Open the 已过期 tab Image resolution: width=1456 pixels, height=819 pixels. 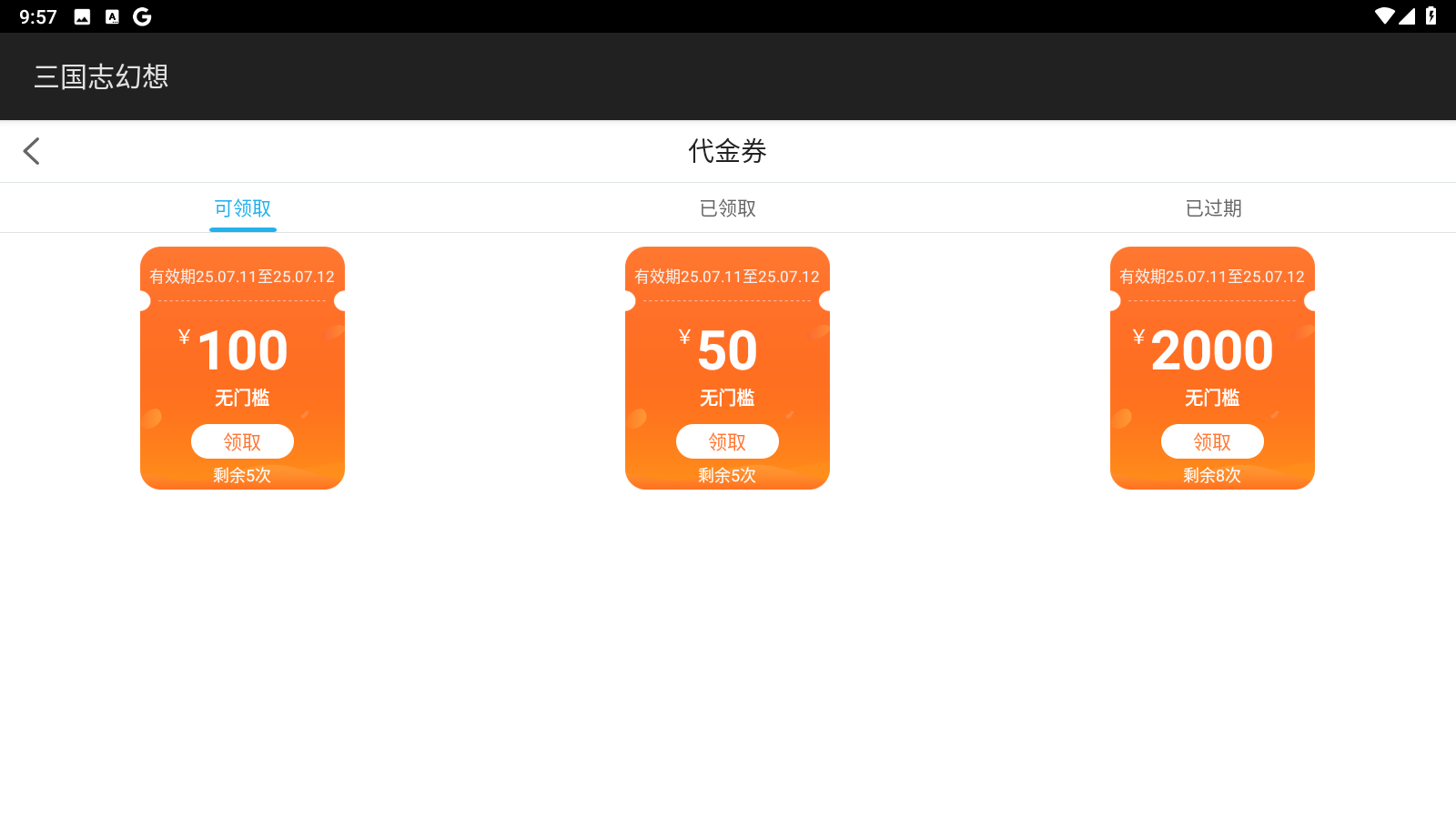(x=1214, y=208)
